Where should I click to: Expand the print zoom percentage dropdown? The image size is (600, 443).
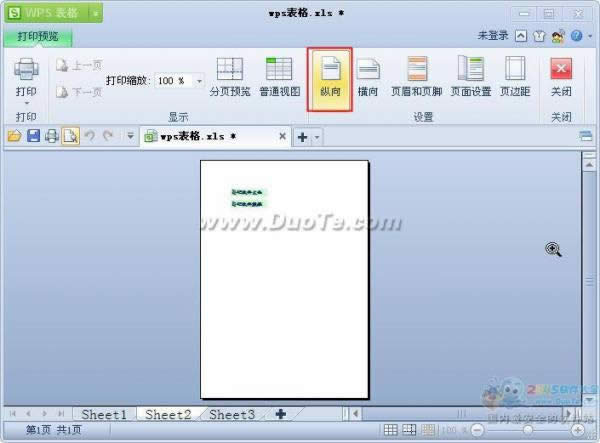199,81
